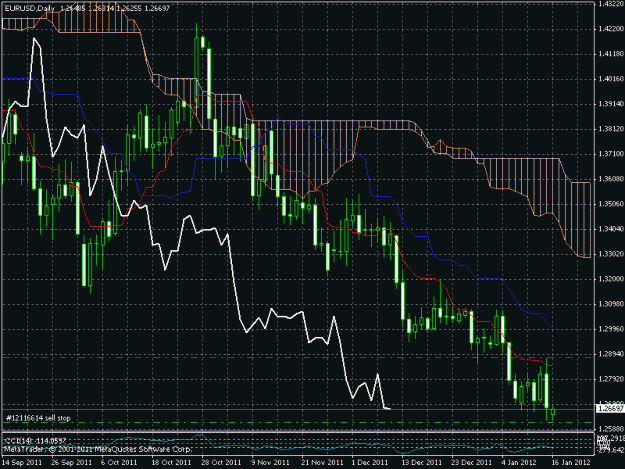Click the 1 Dec 2011 date label
The width and height of the screenshot is (625, 469).
pyautogui.click(x=370, y=463)
